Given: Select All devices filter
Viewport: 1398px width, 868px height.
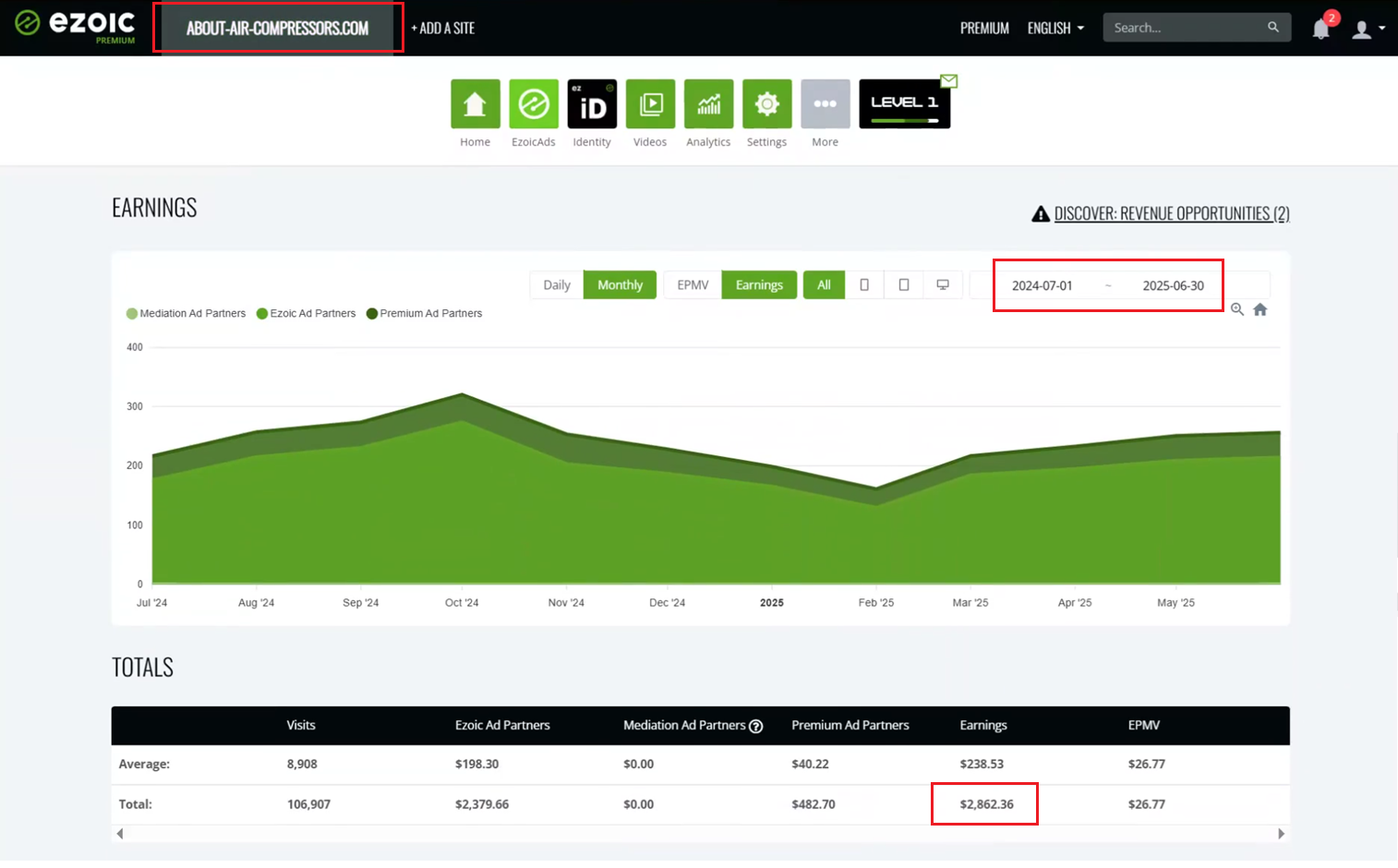Looking at the screenshot, I should (824, 284).
